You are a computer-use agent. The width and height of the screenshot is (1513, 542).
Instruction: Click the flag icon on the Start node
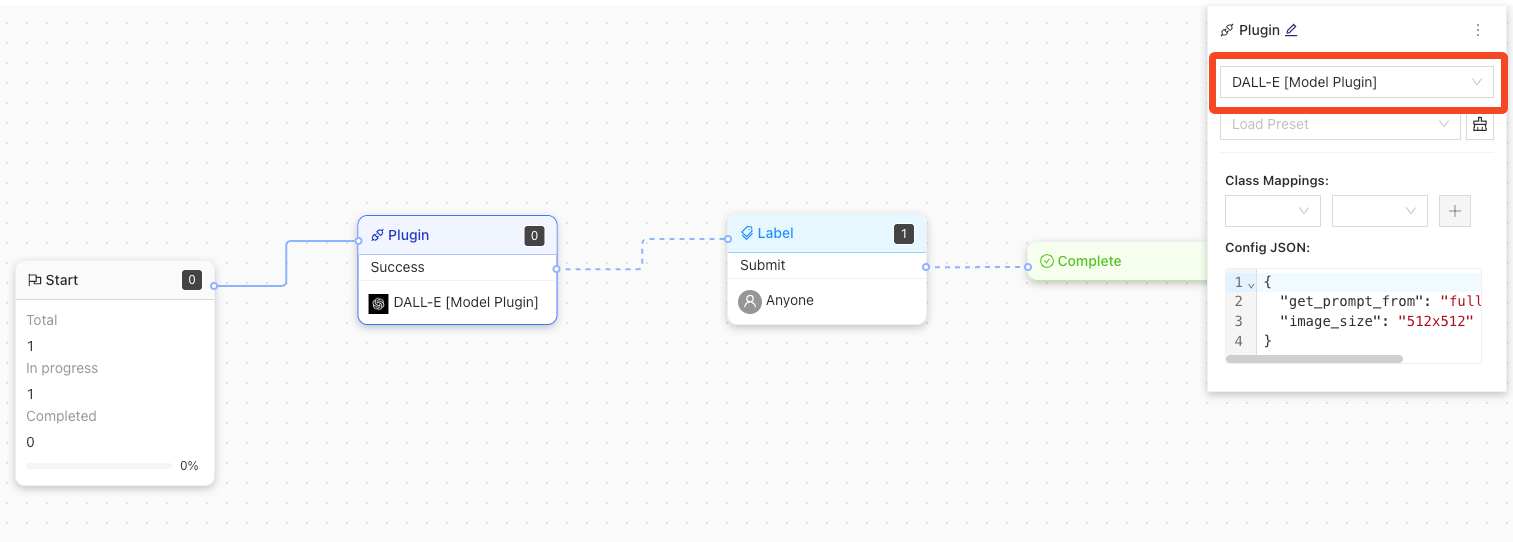tap(34, 280)
